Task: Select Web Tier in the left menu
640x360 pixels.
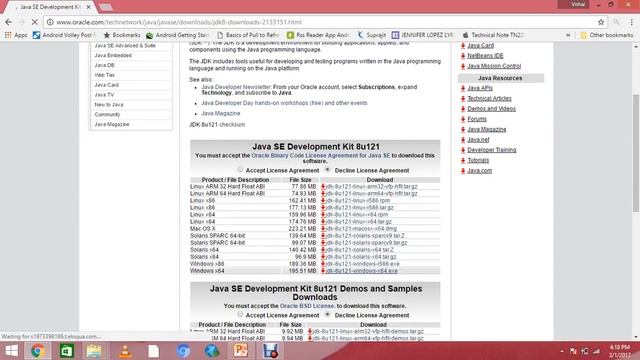Action: click(104, 75)
